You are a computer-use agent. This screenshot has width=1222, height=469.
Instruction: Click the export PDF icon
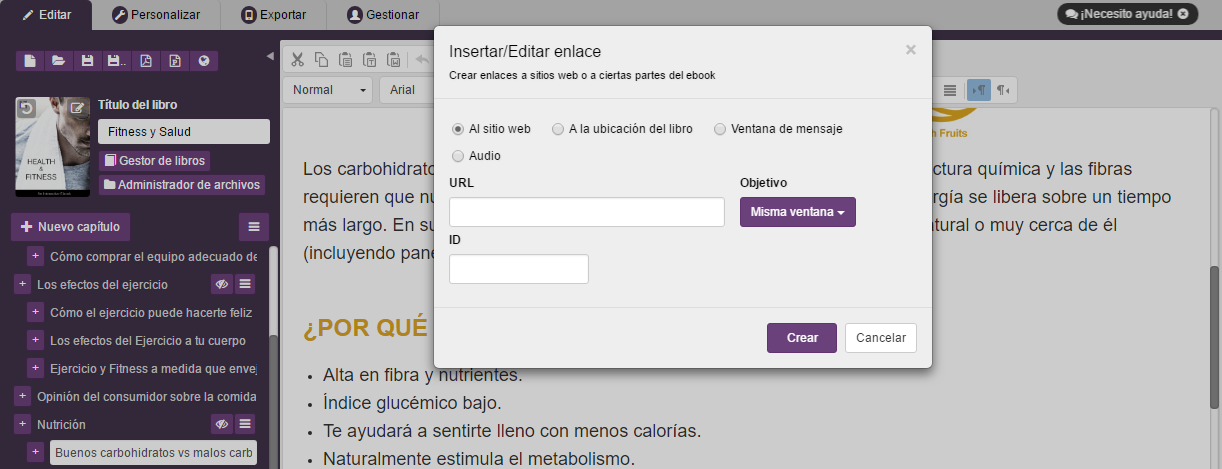(146, 61)
